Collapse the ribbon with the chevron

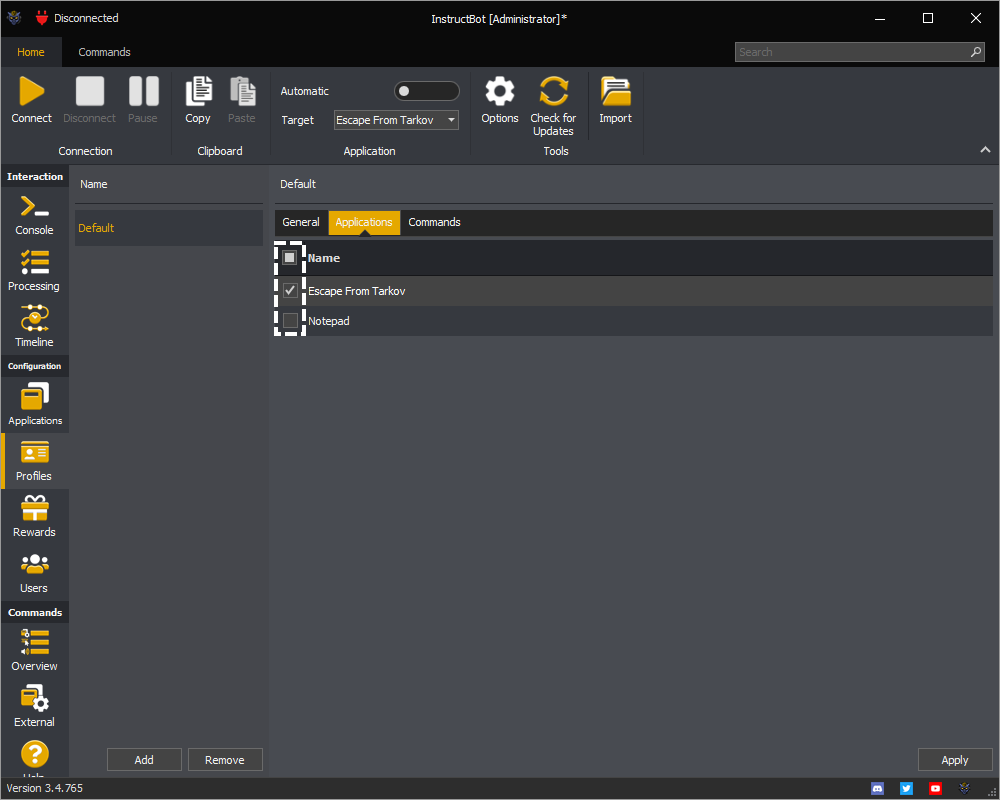pyautogui.click(x=985, y=149)
